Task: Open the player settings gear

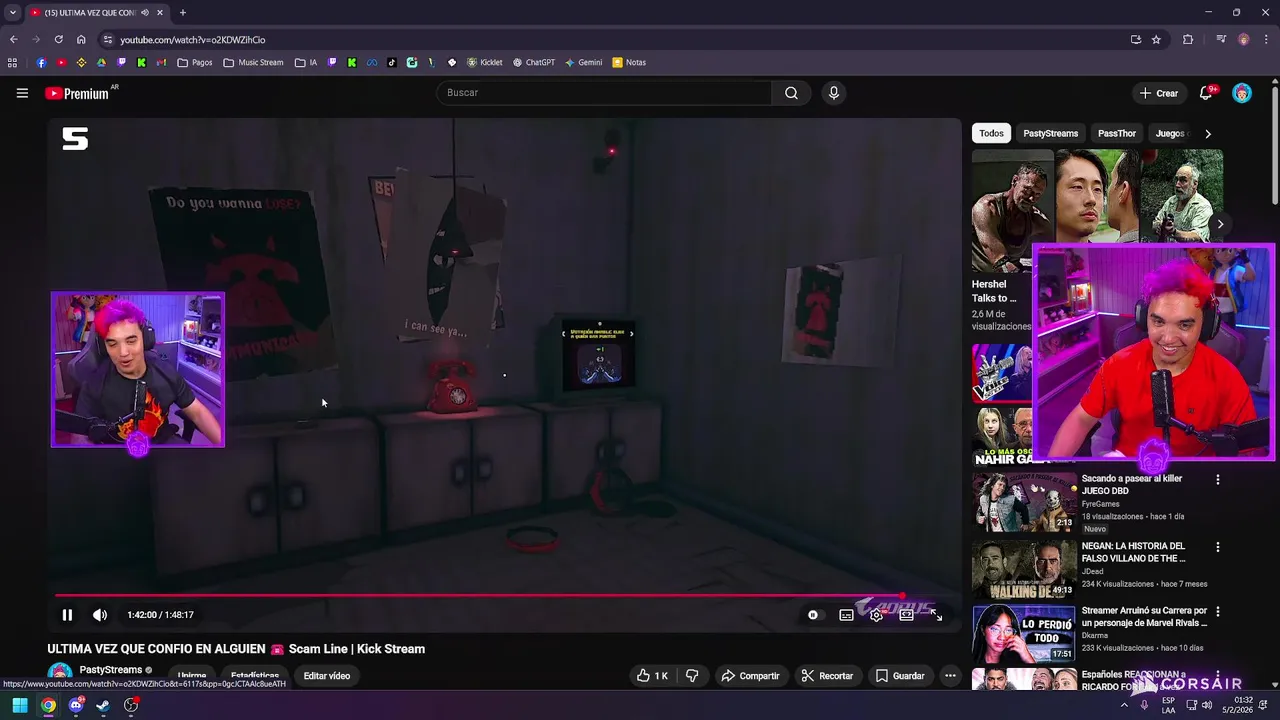Action: tap(876, 615)
